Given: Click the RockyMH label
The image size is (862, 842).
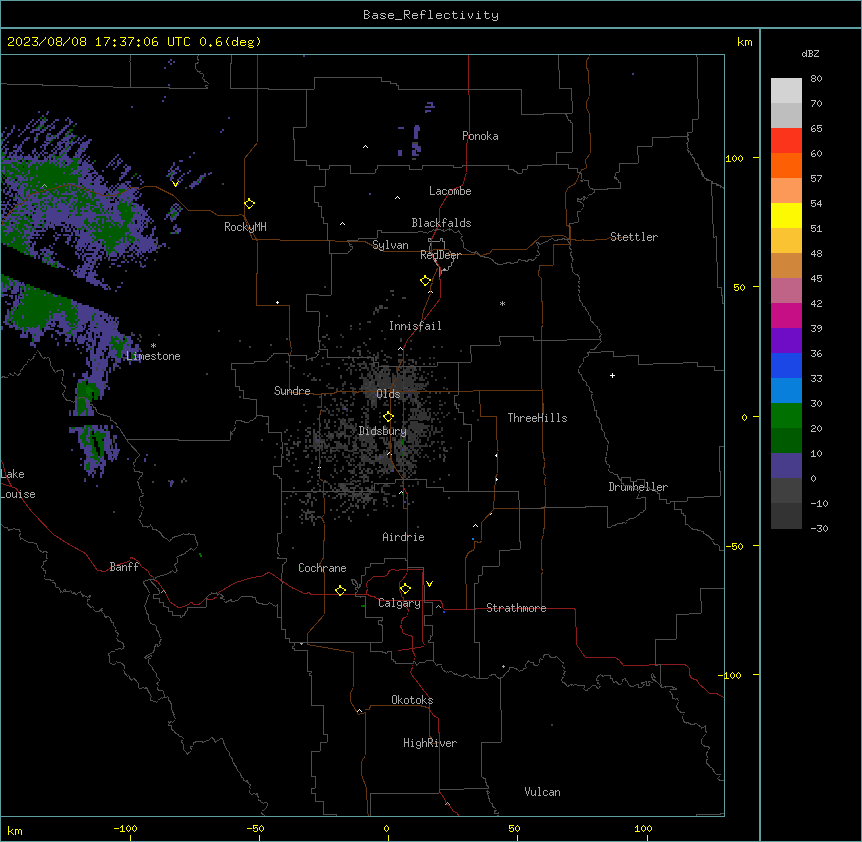Looking at the screenshot, I should pos(245,227).
